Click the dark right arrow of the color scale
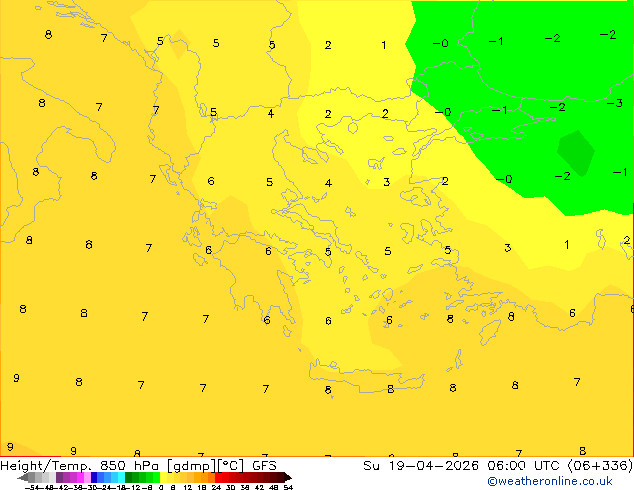Viewport: 634px width, 490px height. (288, 478)
